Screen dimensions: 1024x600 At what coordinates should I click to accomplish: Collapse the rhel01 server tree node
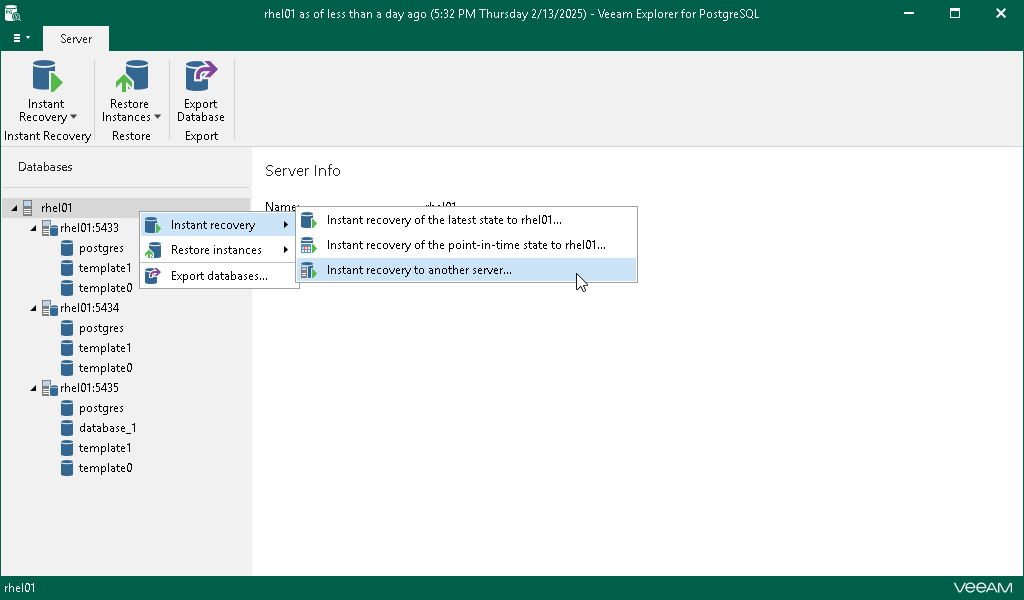pos(14,208)
